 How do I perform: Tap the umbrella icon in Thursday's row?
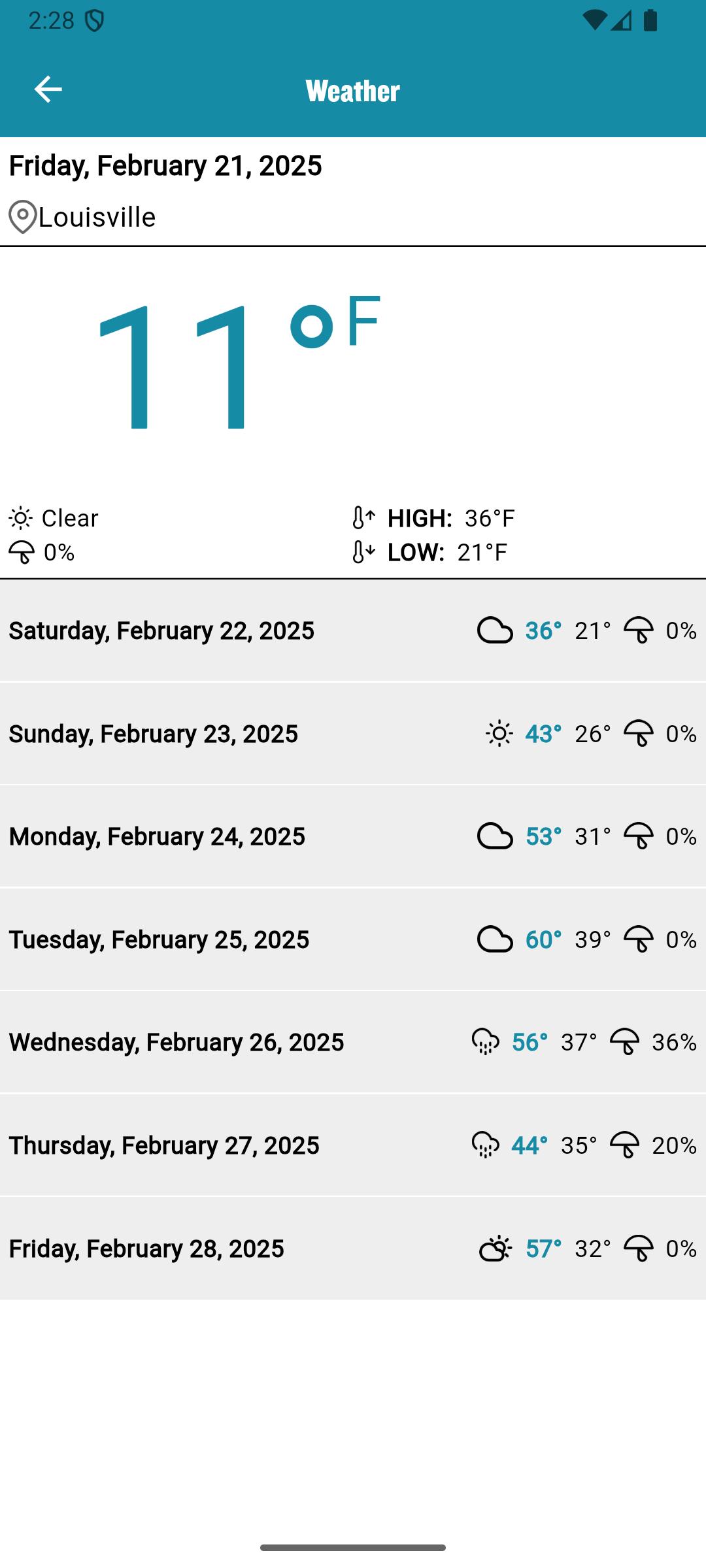pyautogui.click(x=624, y=1145)
